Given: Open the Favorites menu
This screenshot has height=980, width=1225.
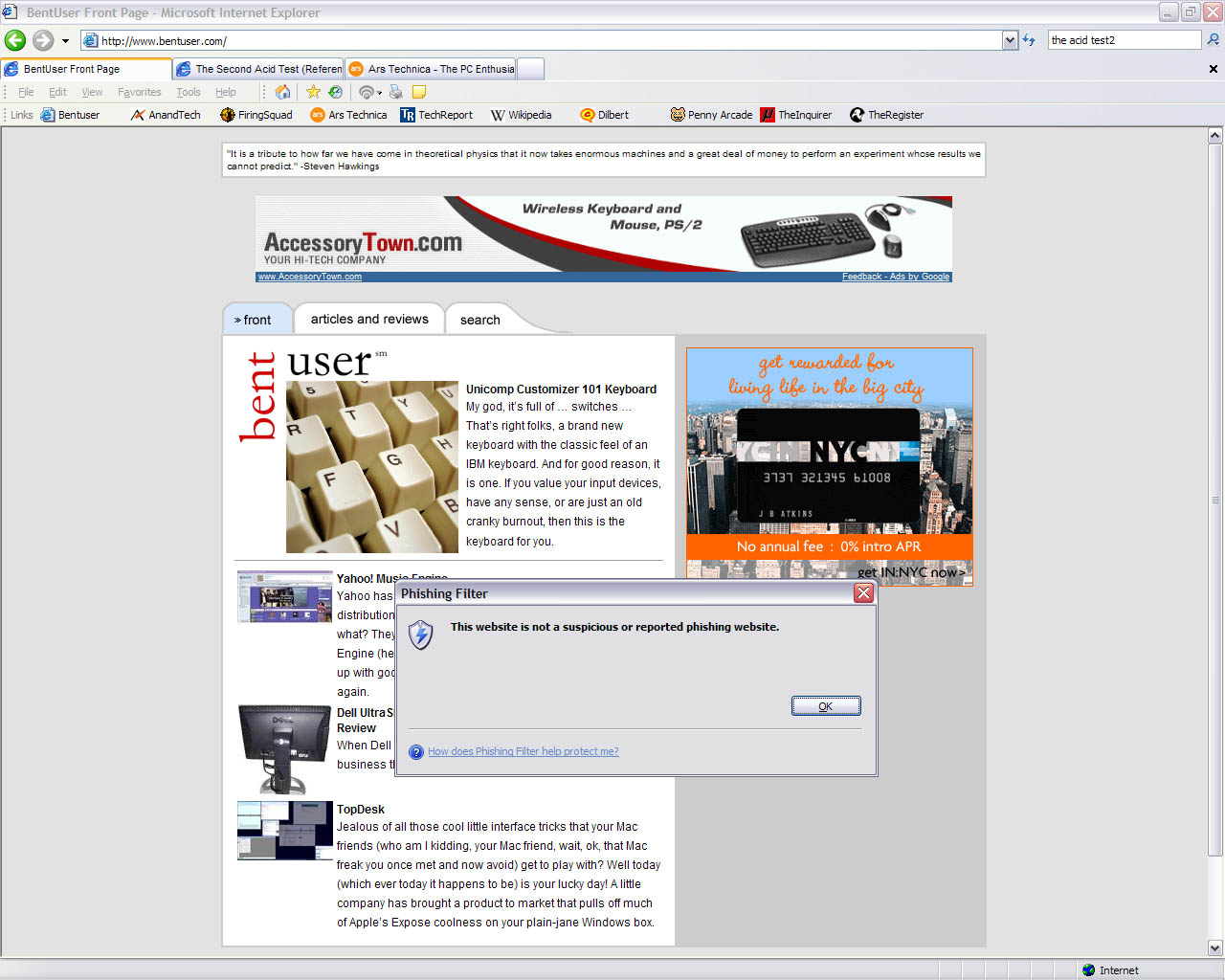Looking at the screenshot, I should pos(140,92).
